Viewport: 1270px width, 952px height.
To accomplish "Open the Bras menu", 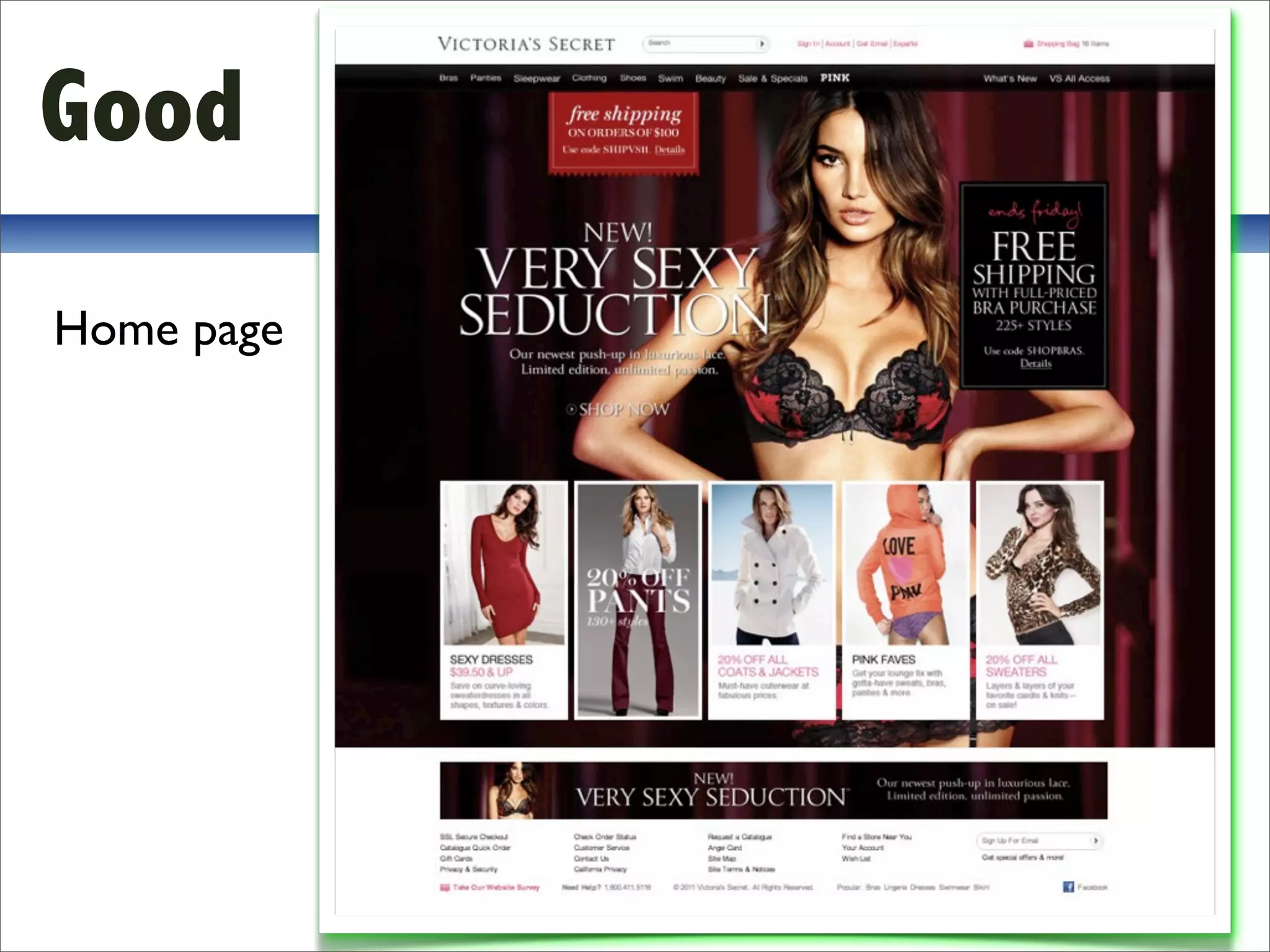I will pyautogui.click(x=448, y=78).
